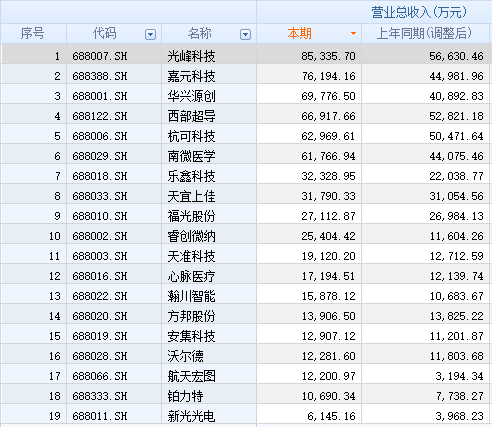This screenshot has height=427, width=492.
Task: Select the 华兴源创 name cell
Action: click(x=191, y=96)
